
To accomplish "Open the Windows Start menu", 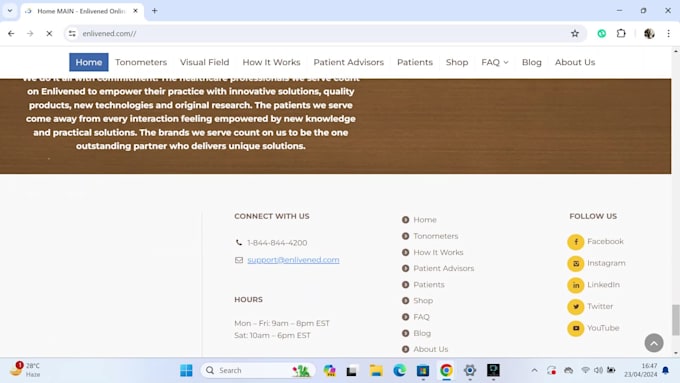I will [186, 370].
